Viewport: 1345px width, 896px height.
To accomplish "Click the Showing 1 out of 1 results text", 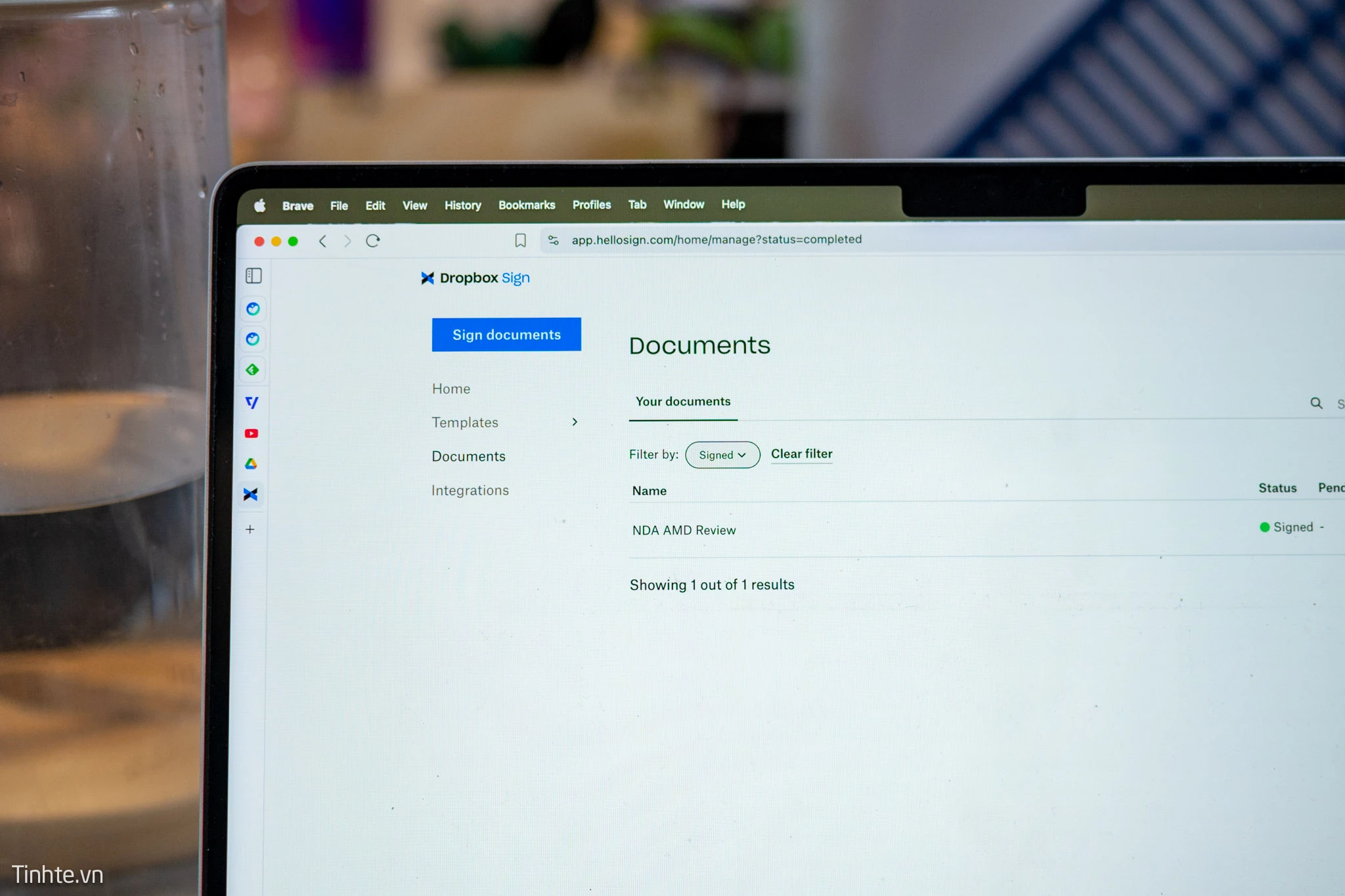I will tap(712, 584).
